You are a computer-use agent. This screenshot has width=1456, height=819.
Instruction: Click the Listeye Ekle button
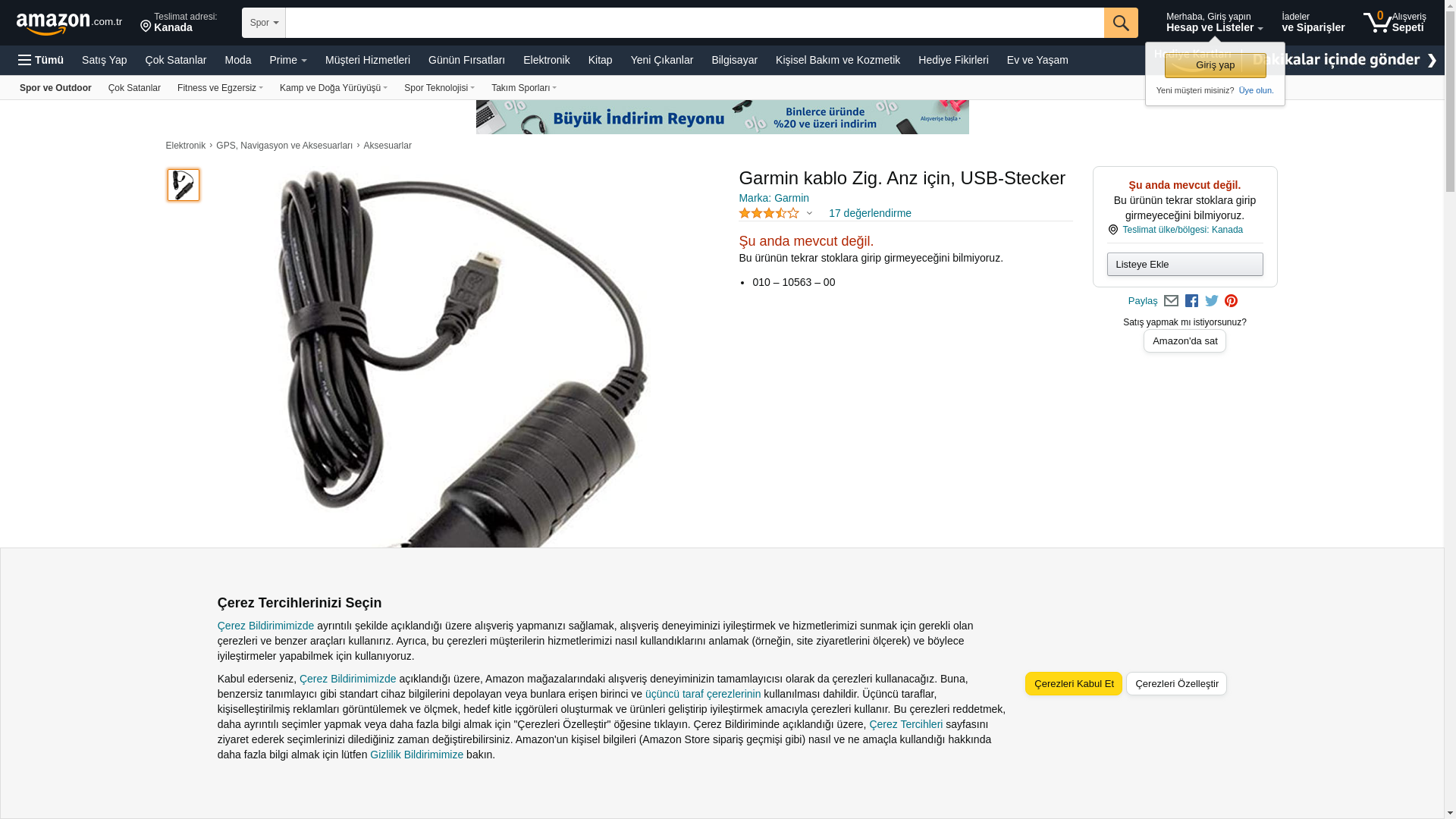pos(1185,264)
